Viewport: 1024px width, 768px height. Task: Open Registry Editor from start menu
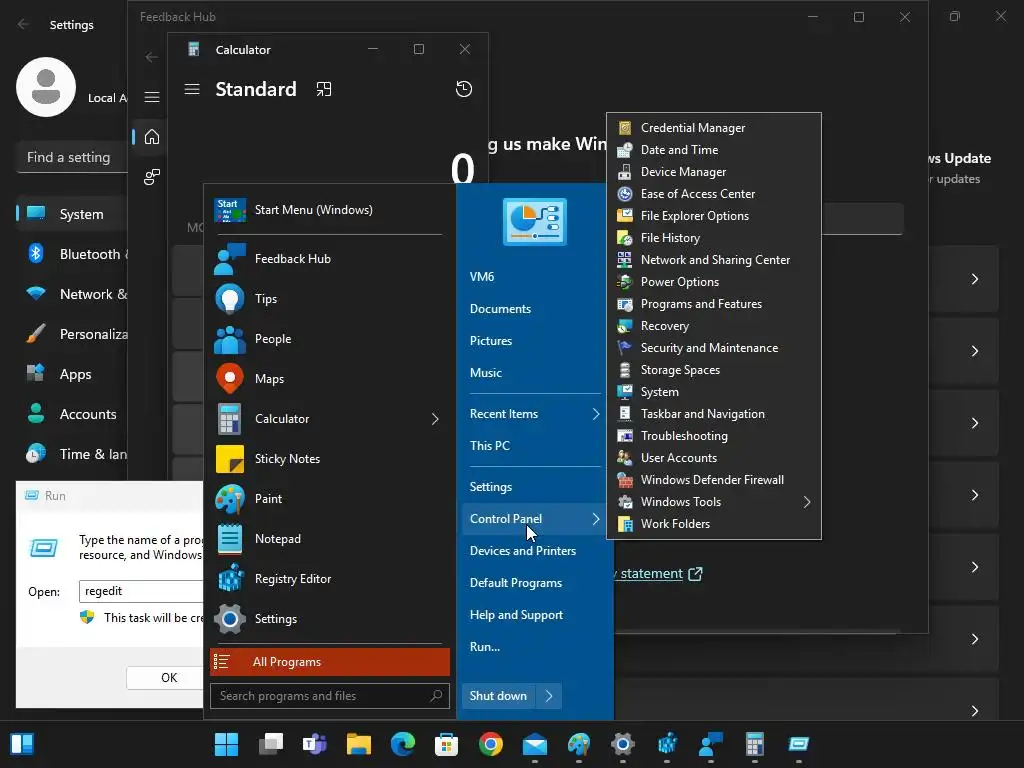[x=329, y=579]
